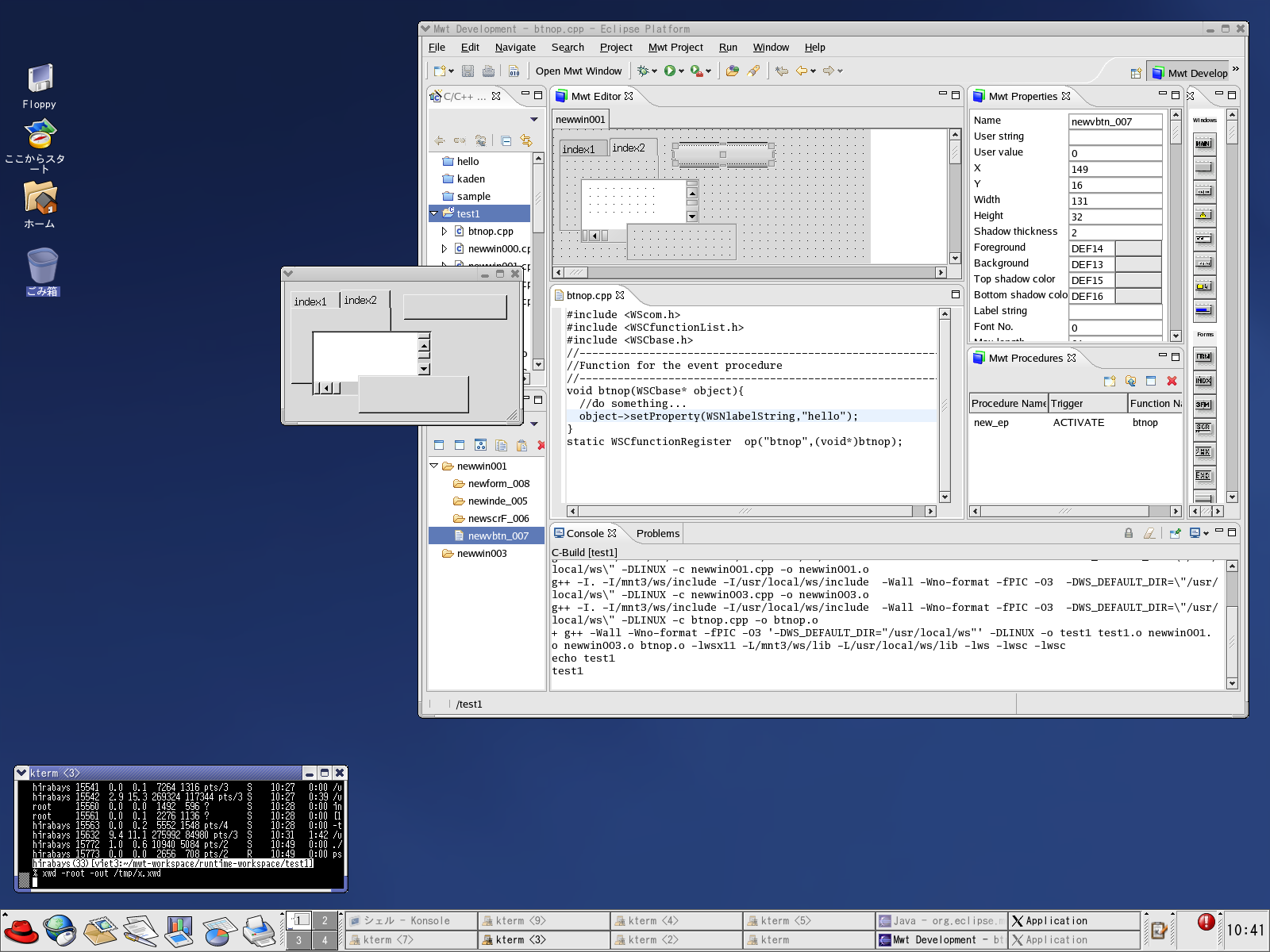This screenshot has height=952, width=1270.
Task: Open the Red Hat main menu
Action: [x=21, y=931]
